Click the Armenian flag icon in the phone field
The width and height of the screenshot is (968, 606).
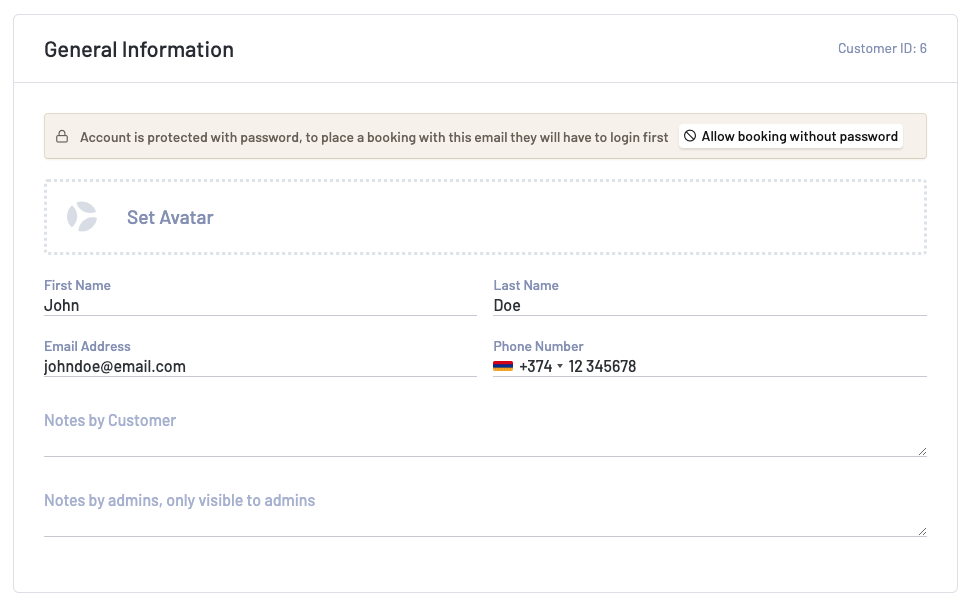pyautogui.click(x=503, y=367)
